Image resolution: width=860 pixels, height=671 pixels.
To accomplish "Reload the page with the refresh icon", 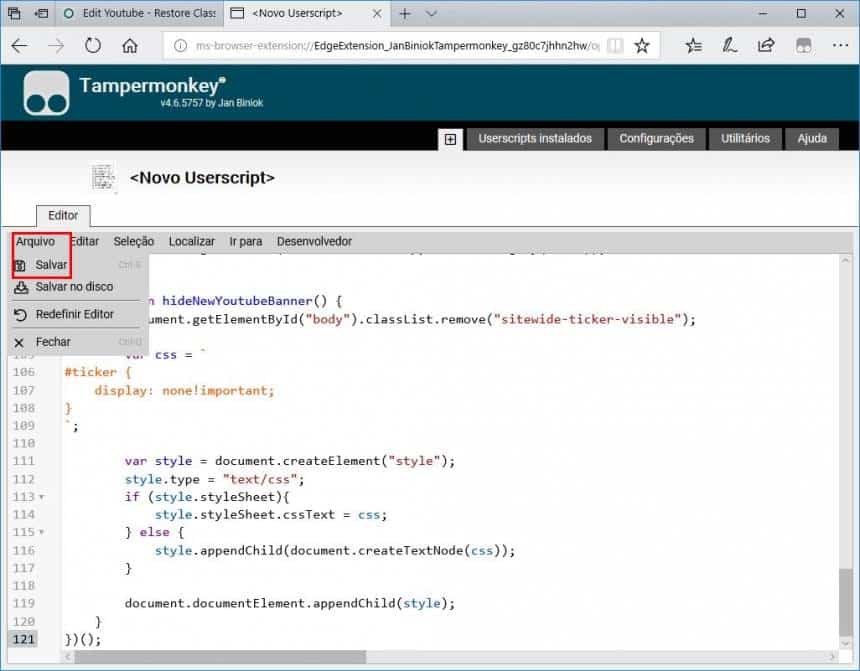I will (93, 46).
